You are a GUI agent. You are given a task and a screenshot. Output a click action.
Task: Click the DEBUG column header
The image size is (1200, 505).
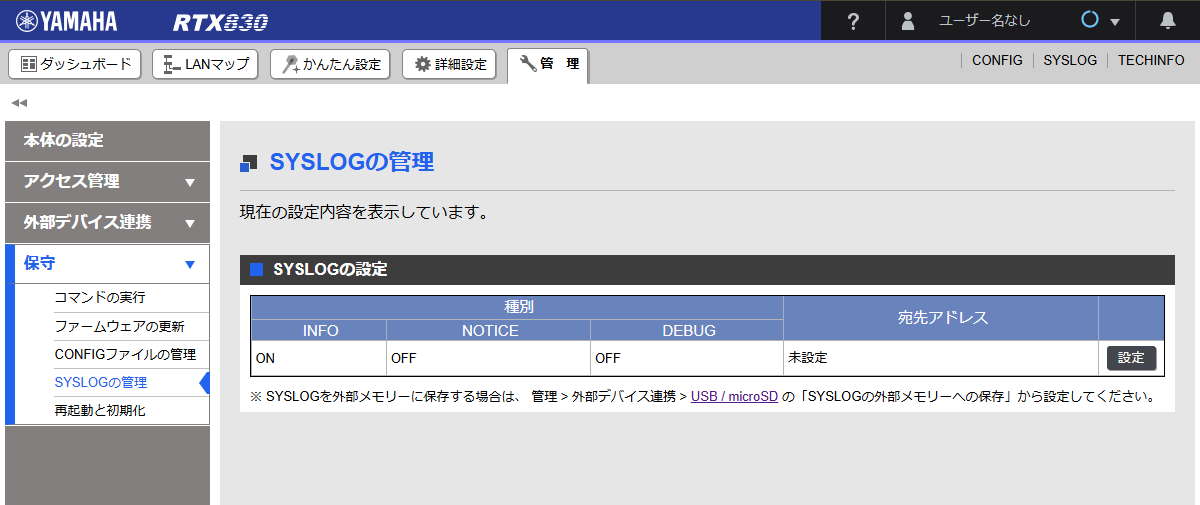[687, 330]
